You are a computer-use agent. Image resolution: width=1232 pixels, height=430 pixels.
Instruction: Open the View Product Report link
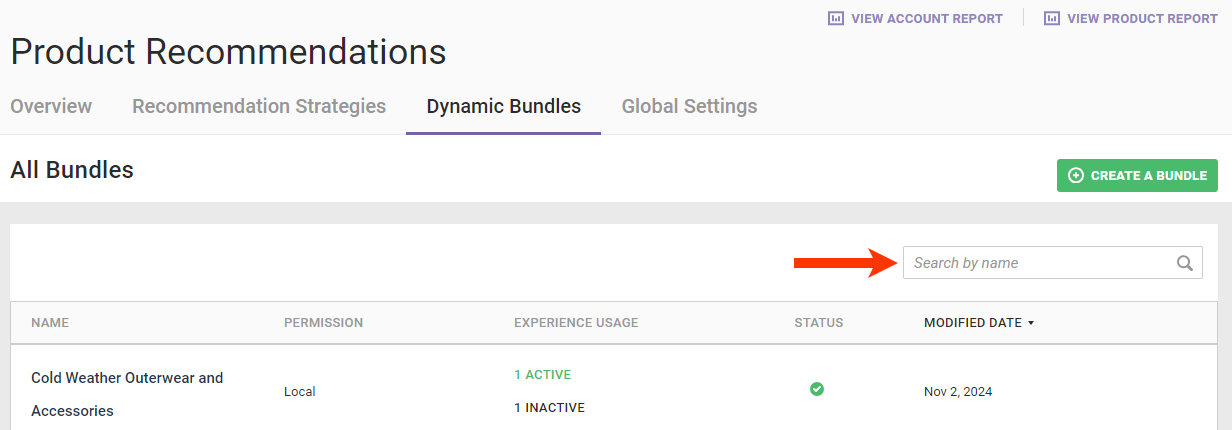tap(1142, 18)
